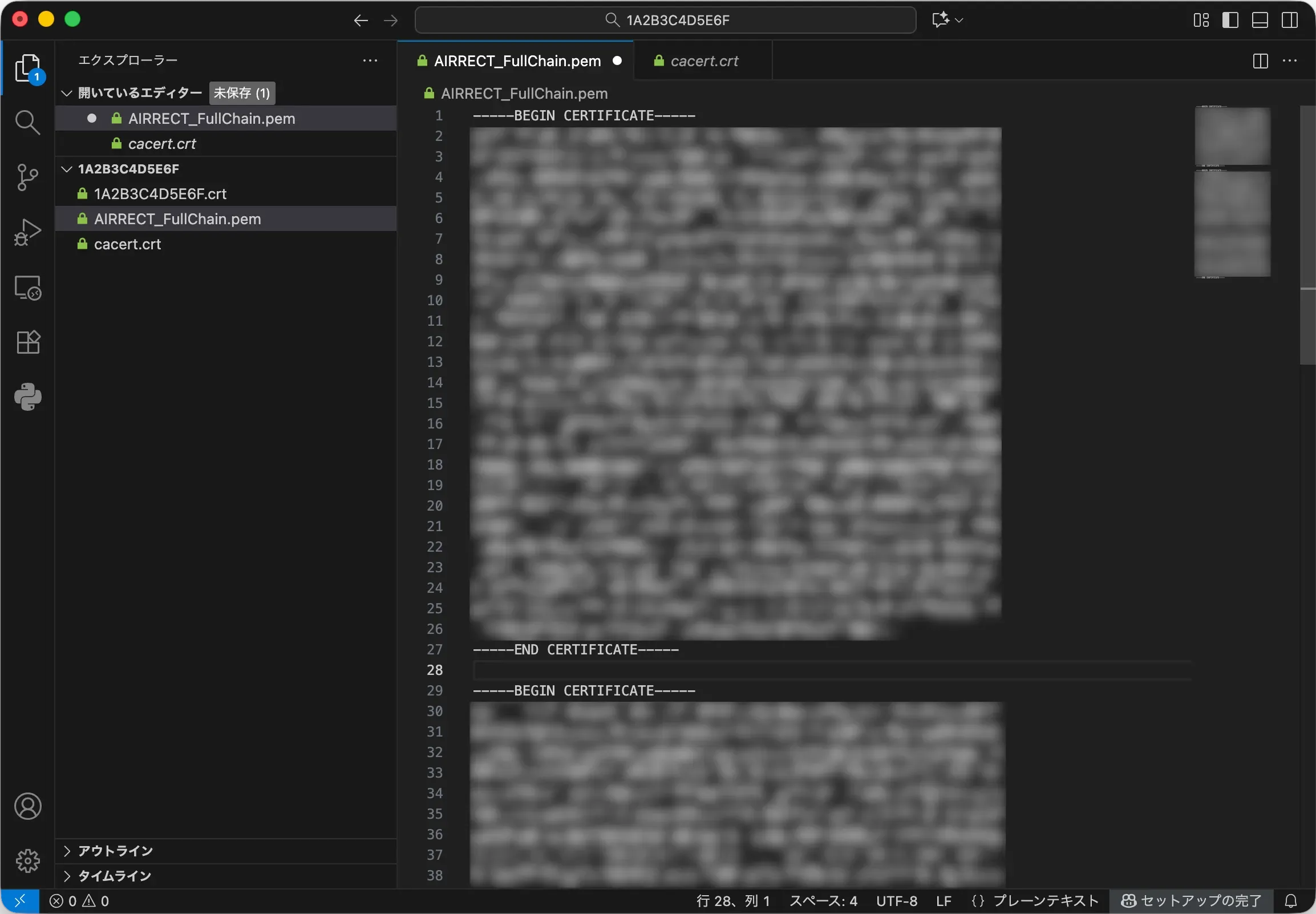
Task: Open 1A2B3C4D5E6F.crt from the file tree
Action: (x=160, y=194)
